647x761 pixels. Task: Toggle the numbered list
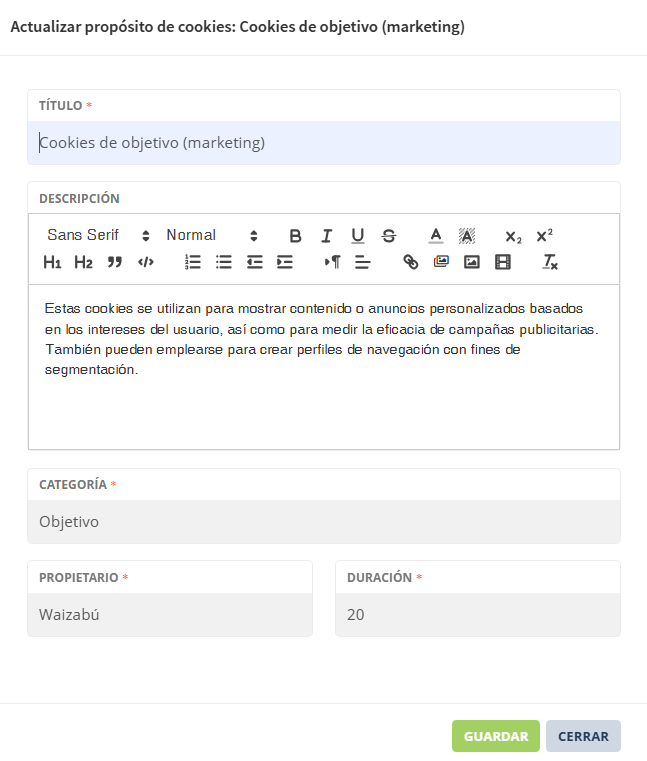pos(193,262)
